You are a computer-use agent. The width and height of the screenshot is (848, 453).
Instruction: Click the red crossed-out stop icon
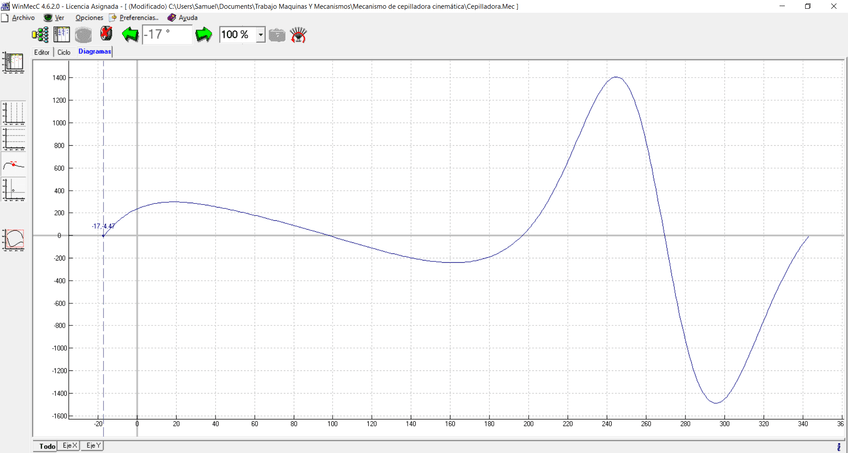(106, 34)
